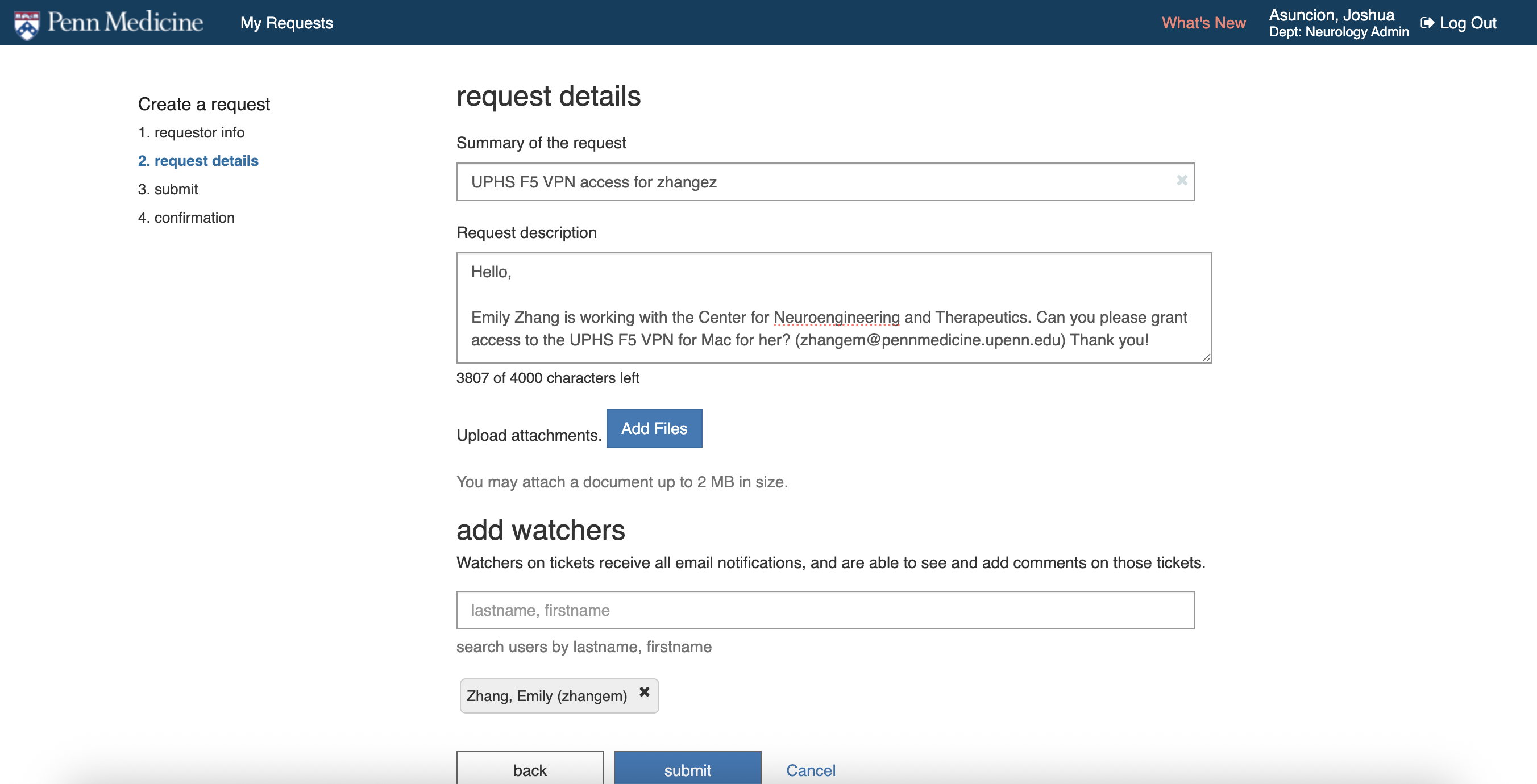Click the '3807 of 4000 characters left' counter

pos(547,378)
